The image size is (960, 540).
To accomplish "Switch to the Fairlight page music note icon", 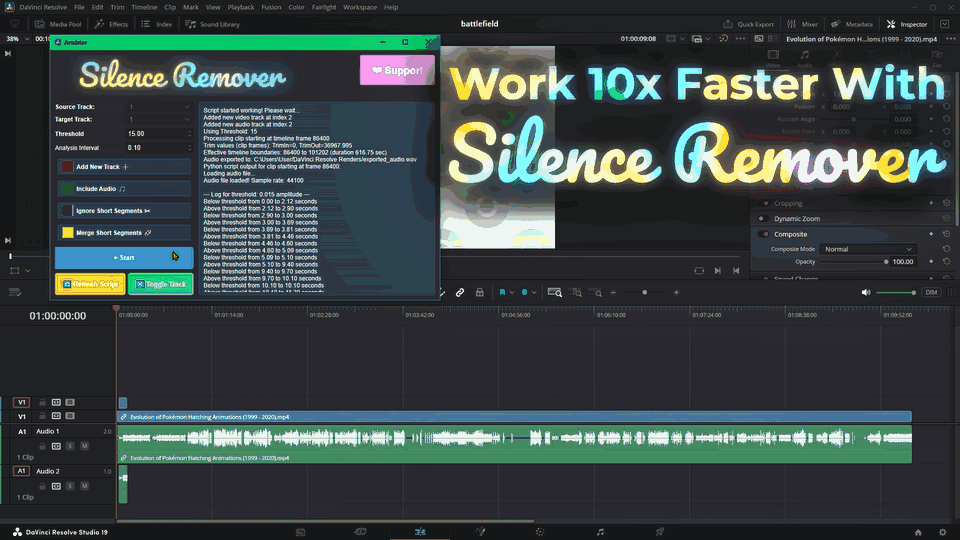I will pyautogui.click(x=600, y=532).
